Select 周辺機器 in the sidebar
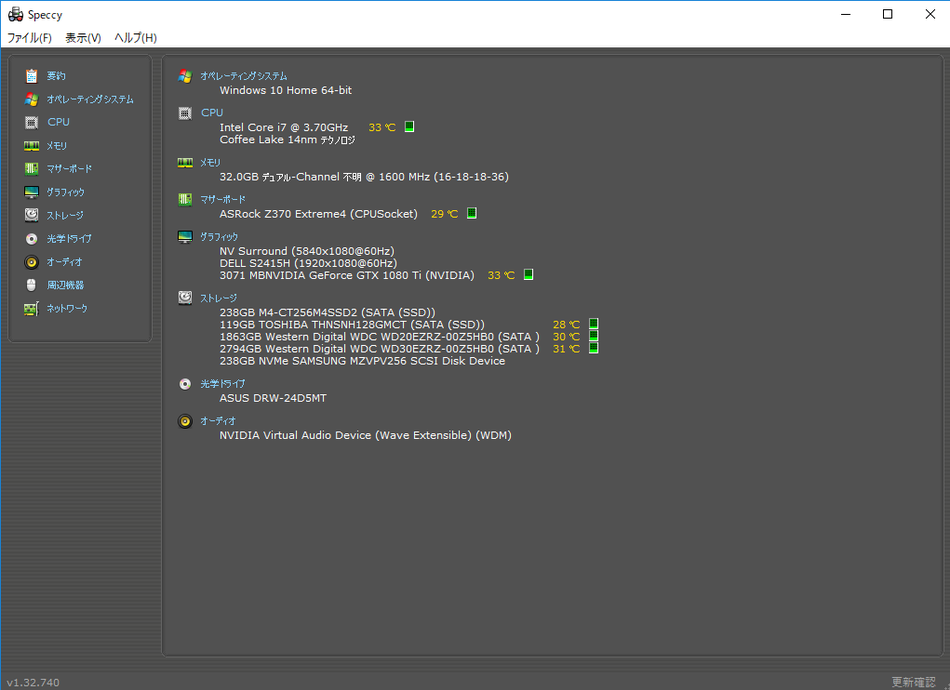 (65, 285)
